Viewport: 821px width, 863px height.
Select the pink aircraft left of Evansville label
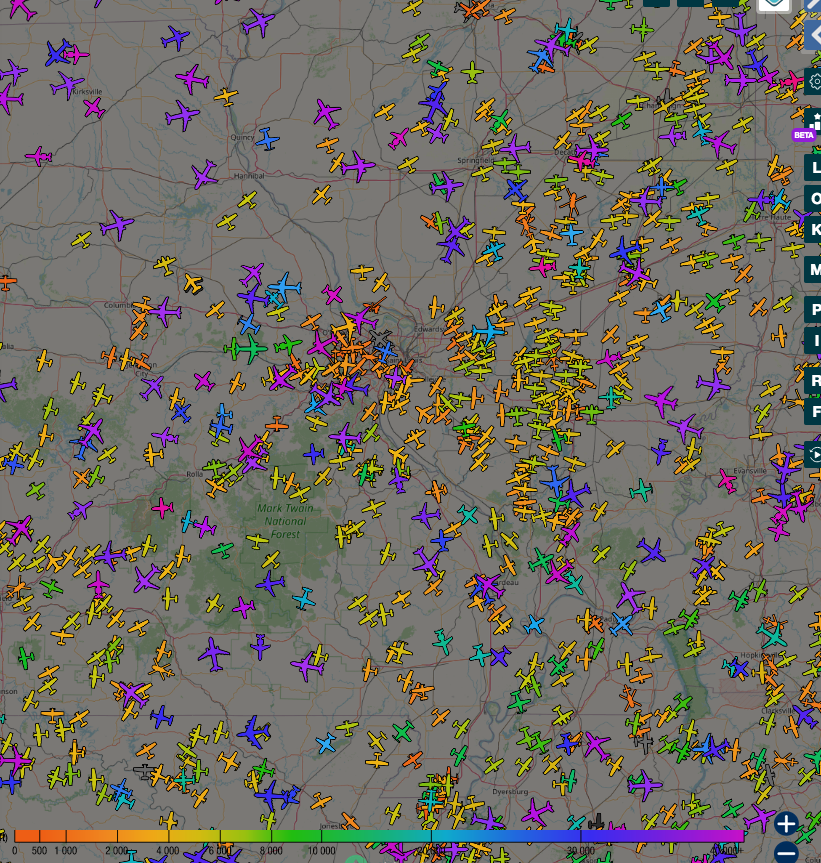click(x=727, y=480)
